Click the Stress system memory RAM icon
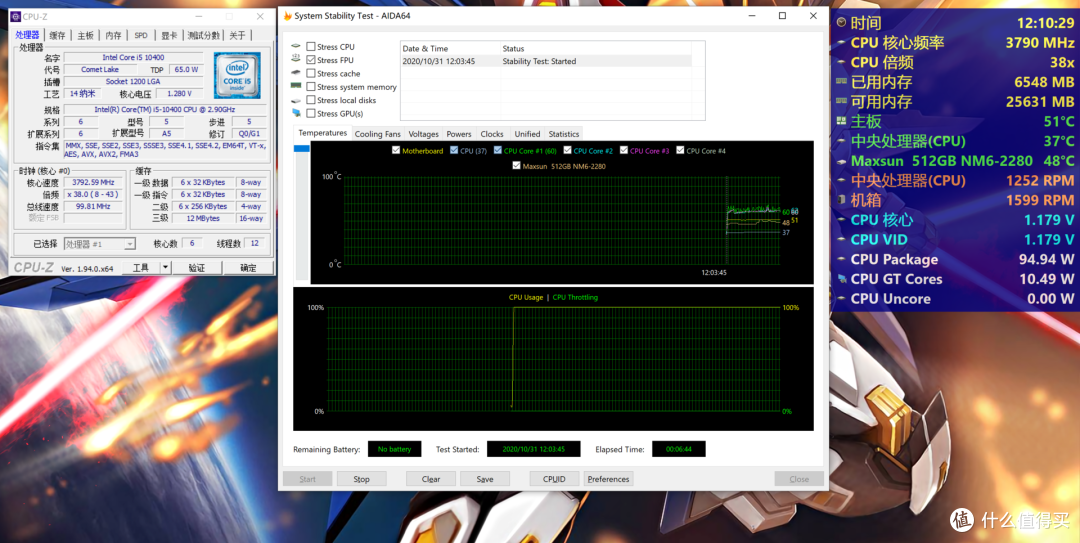1080x543 pixels. tap(296, 86)
